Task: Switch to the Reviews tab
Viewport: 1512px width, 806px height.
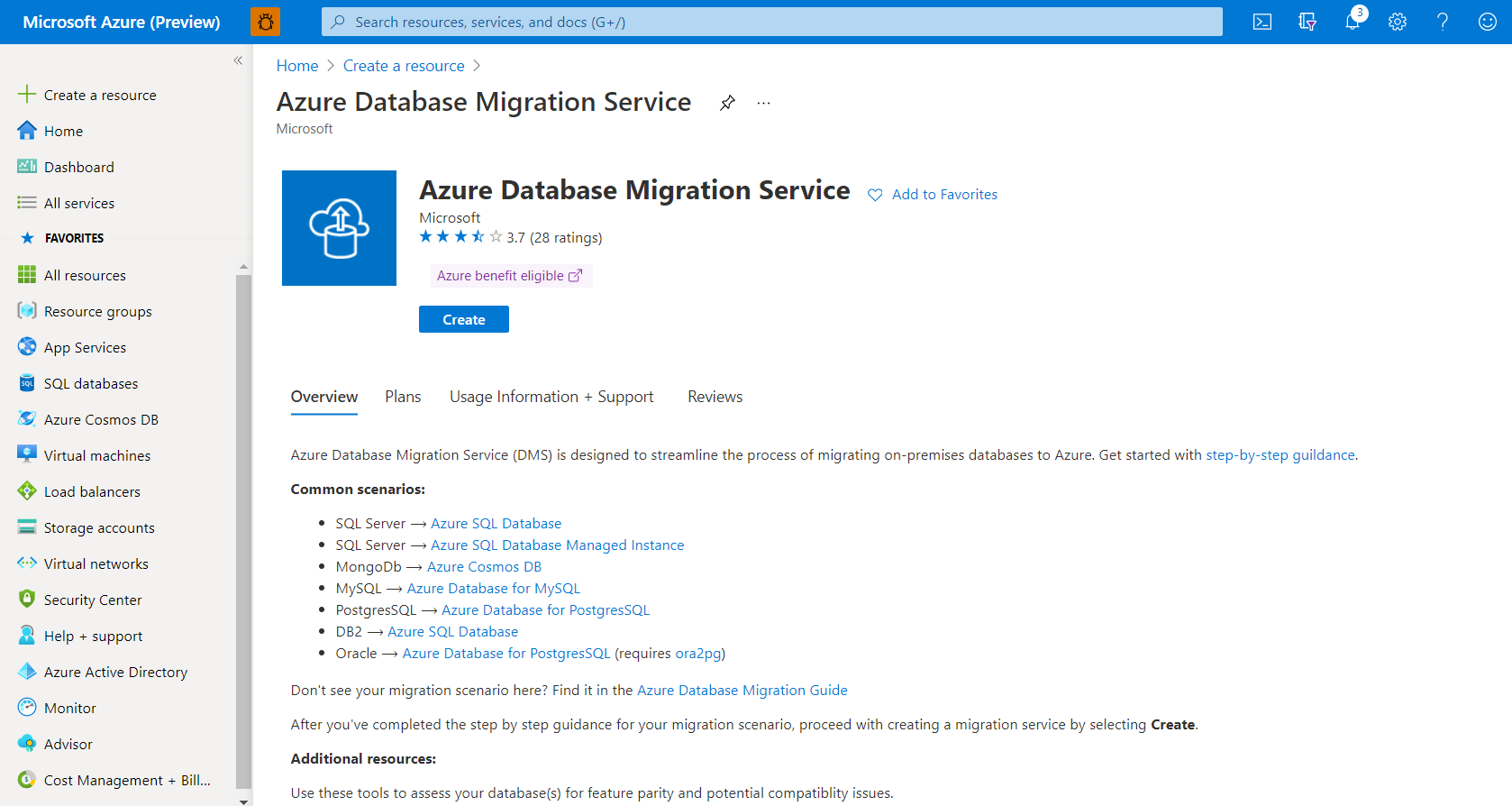Action: (x=715, y=397)
